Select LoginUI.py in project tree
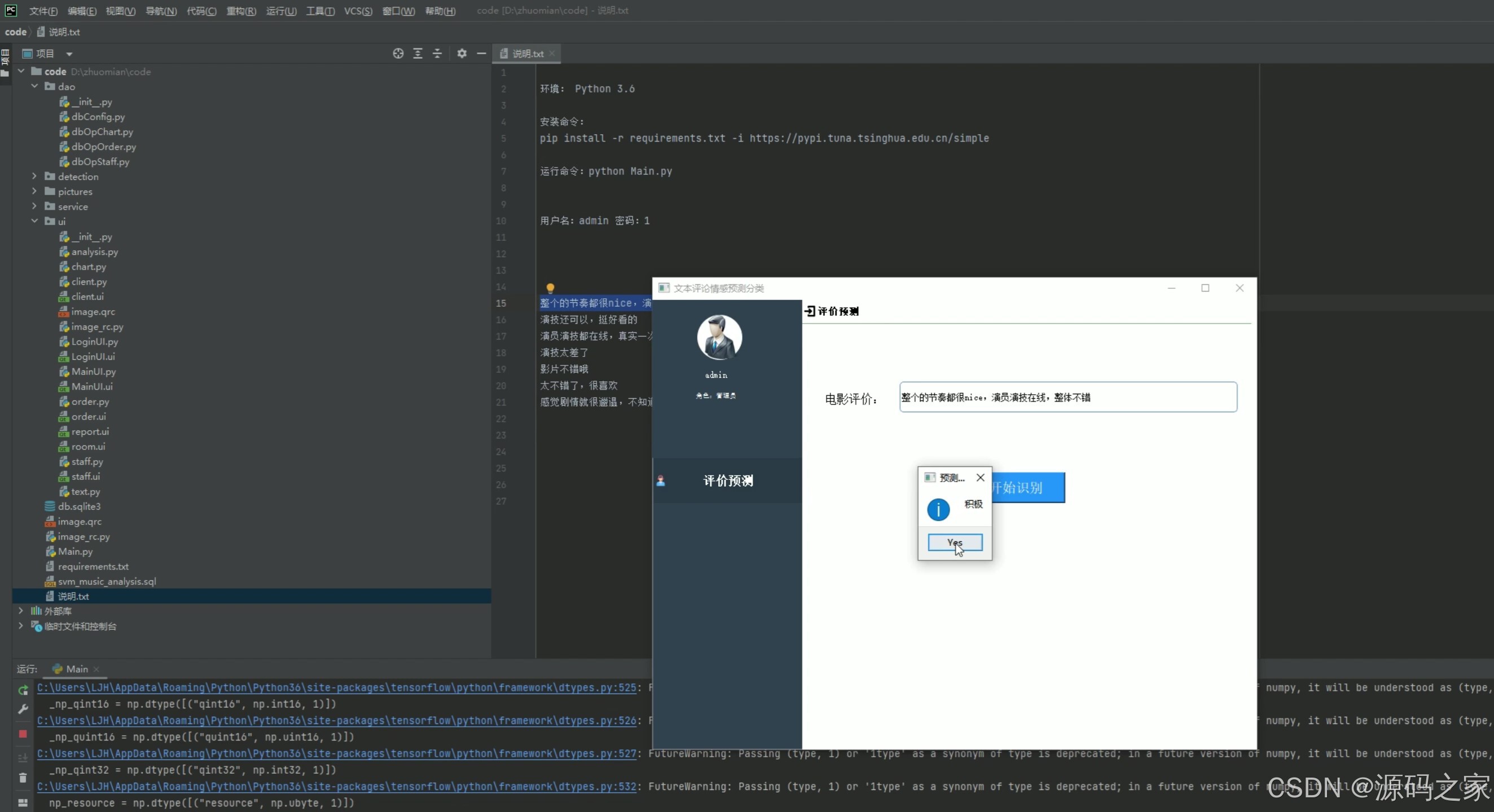 (95, 341)
